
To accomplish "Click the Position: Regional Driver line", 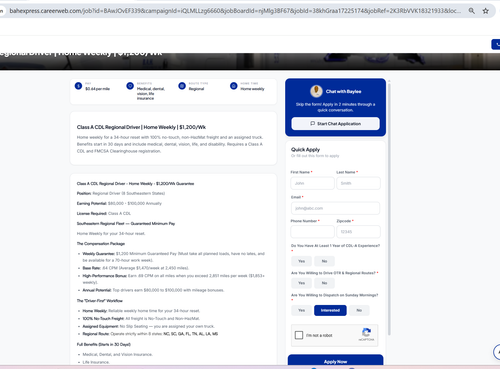I will point(121,193).
